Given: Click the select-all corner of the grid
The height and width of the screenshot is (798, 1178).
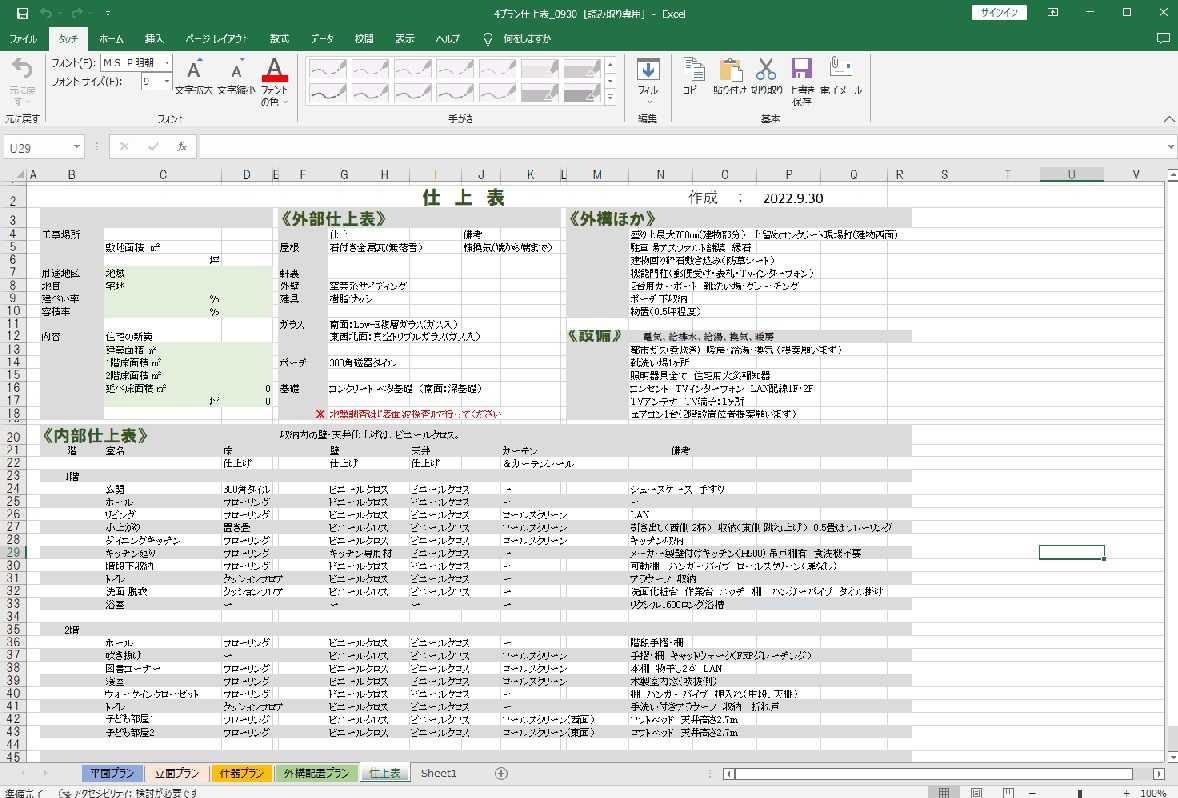Looking at the screenshot, I should click(x=20, y=176).
